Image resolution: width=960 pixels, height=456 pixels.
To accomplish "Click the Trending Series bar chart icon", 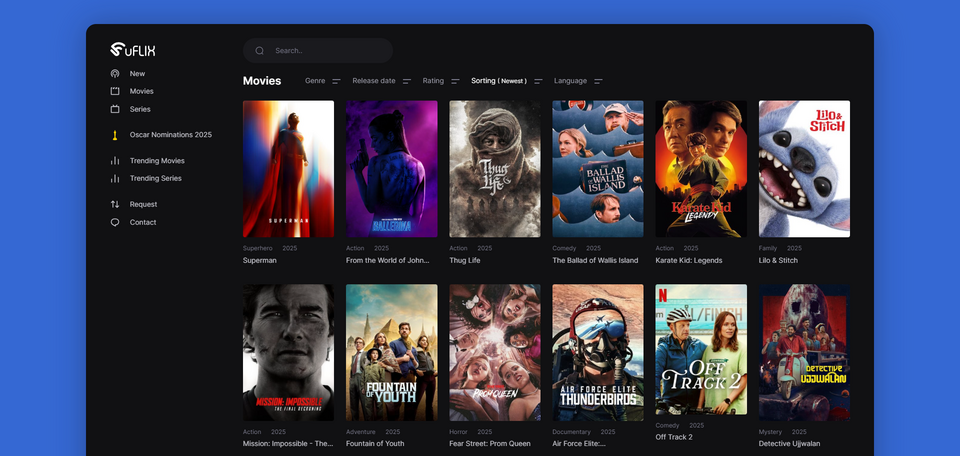I will 114,178.
